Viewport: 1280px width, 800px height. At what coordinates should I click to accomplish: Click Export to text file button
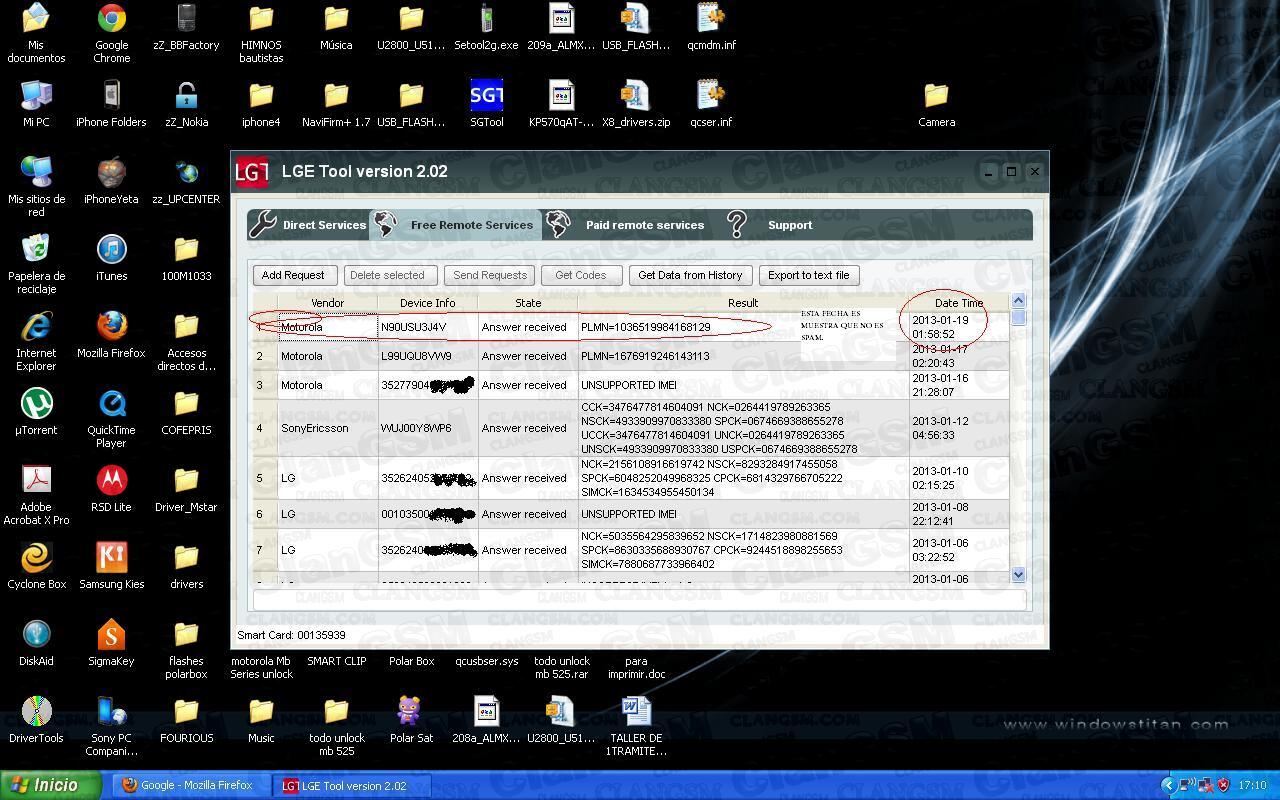[x=809, y=275]
